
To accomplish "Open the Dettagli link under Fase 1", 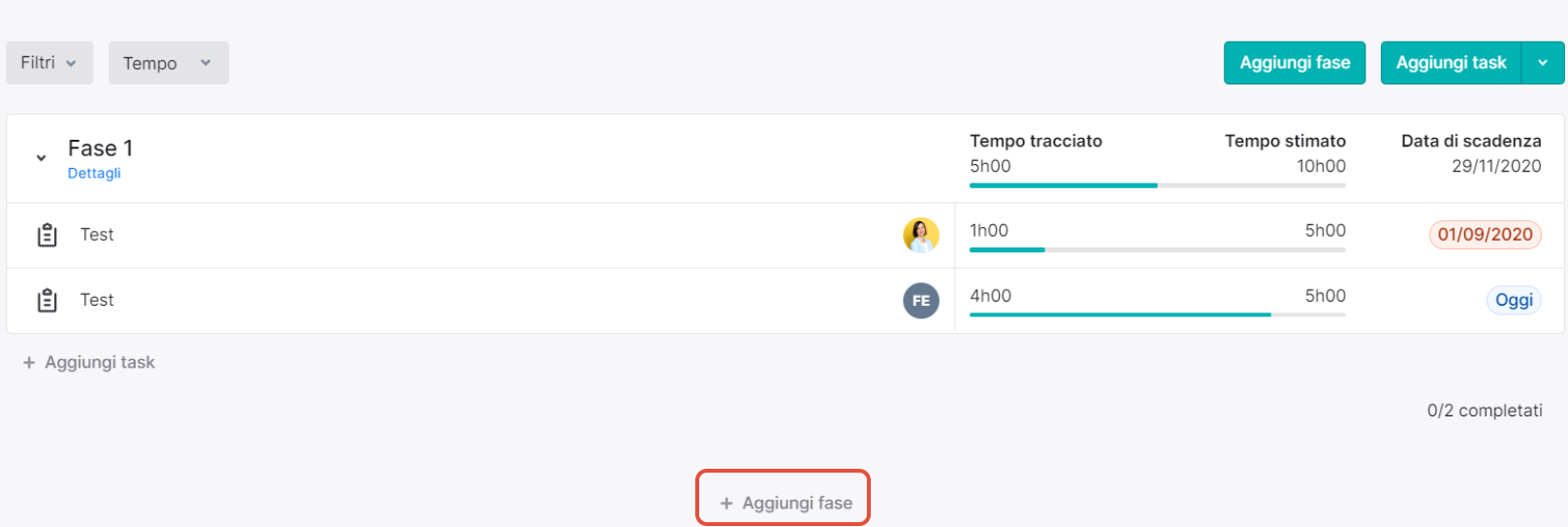I will tap(94, 174).
